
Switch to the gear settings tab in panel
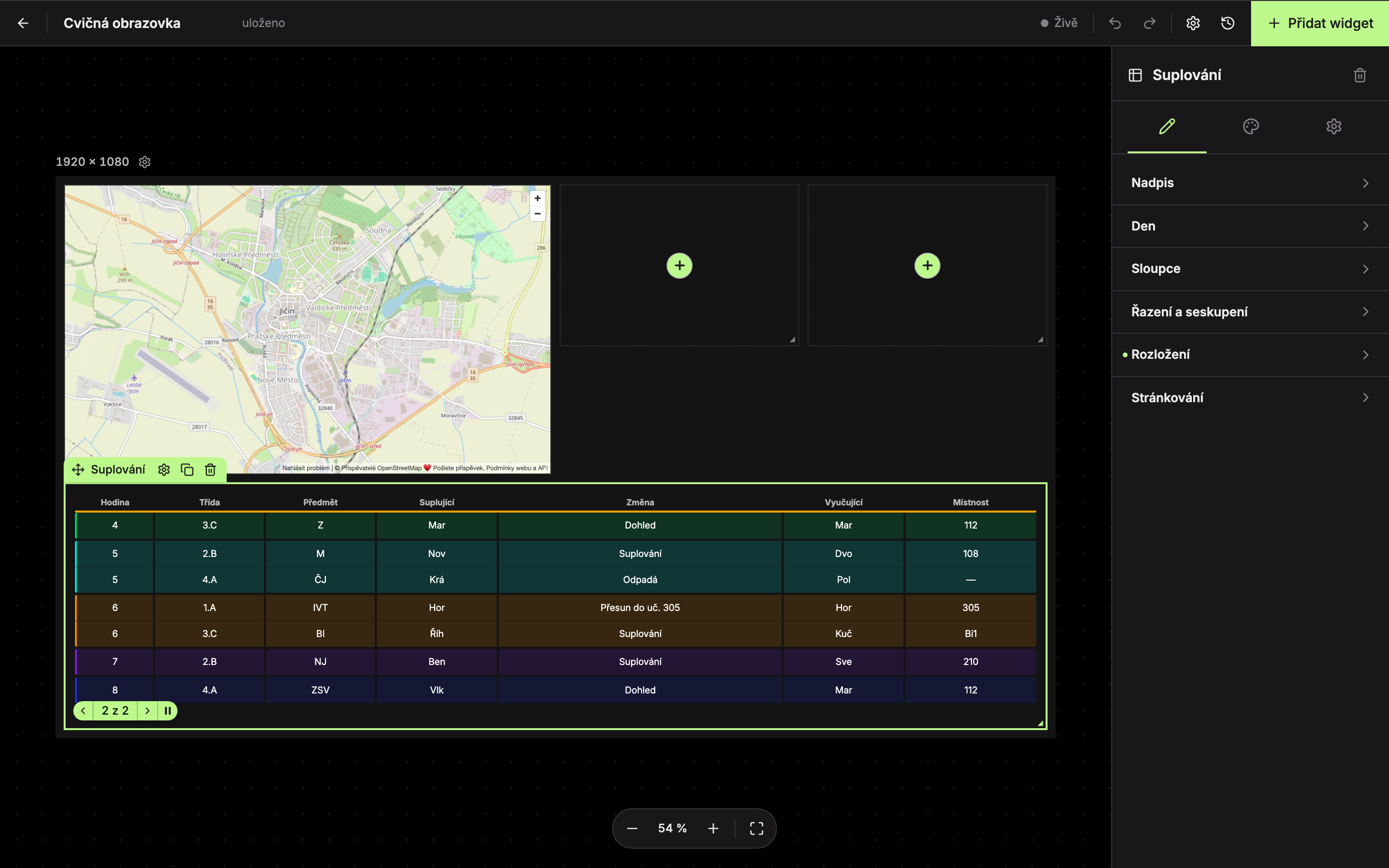(1334, 126)
